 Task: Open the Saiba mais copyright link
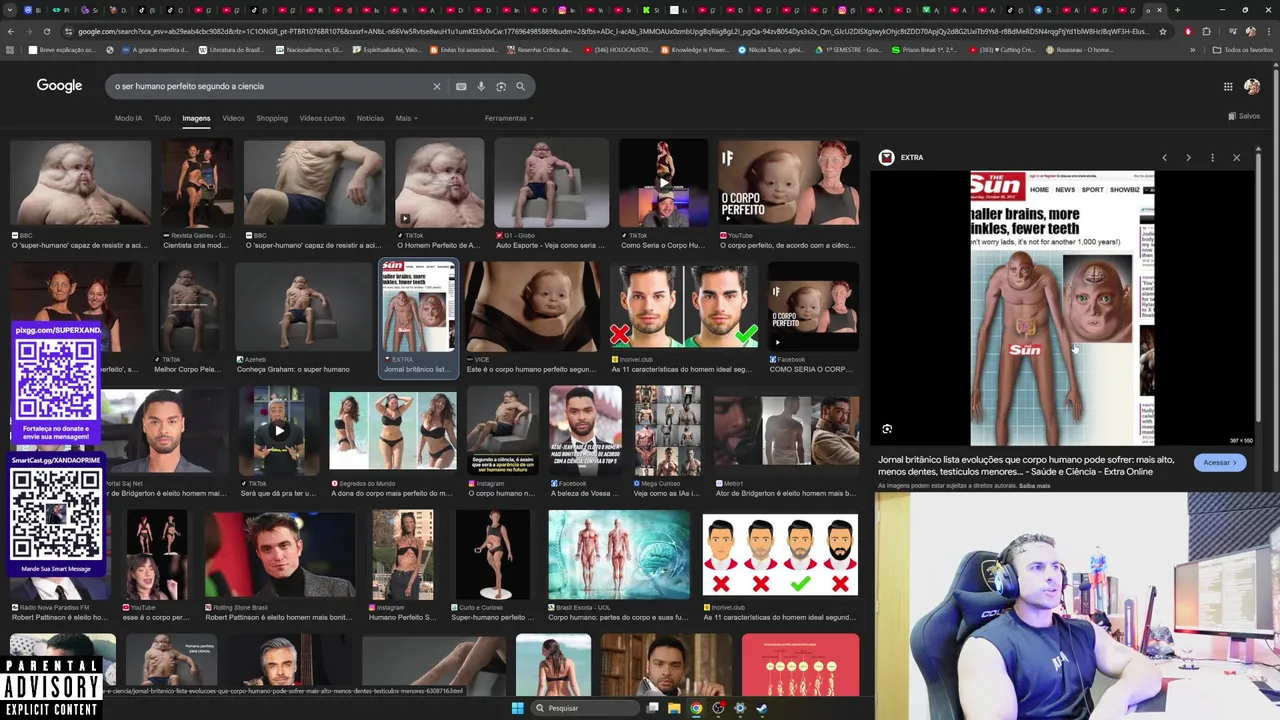[1034, 486]
